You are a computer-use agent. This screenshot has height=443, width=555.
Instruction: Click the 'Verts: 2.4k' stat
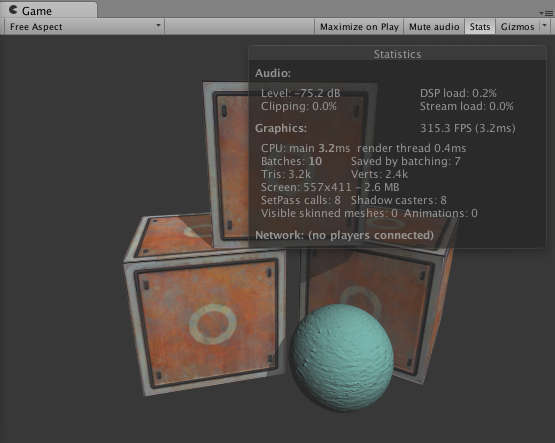click(379, 174)
